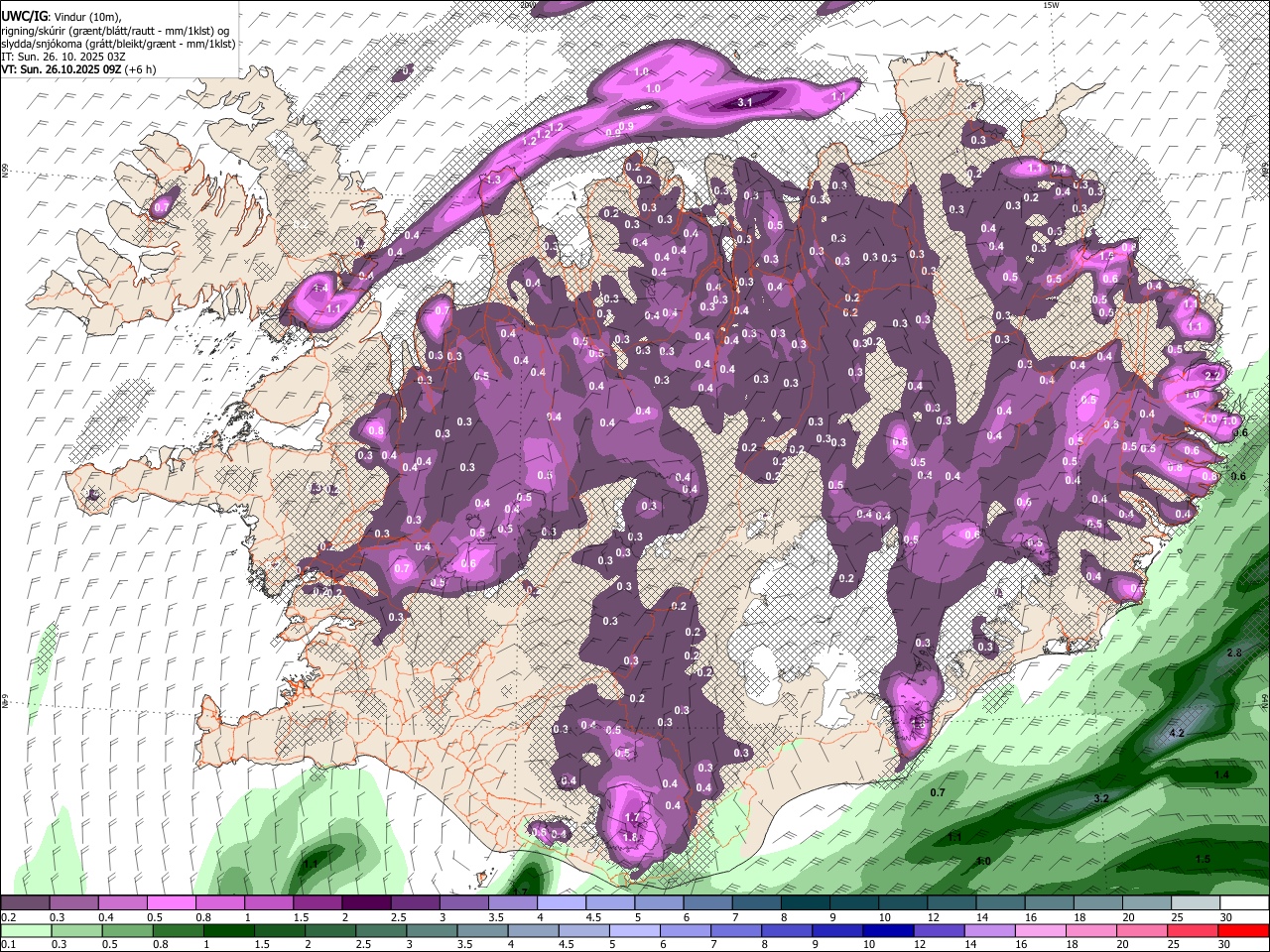Select the 2.2 snowfall value on the east coast

(x=1211, y=376)
